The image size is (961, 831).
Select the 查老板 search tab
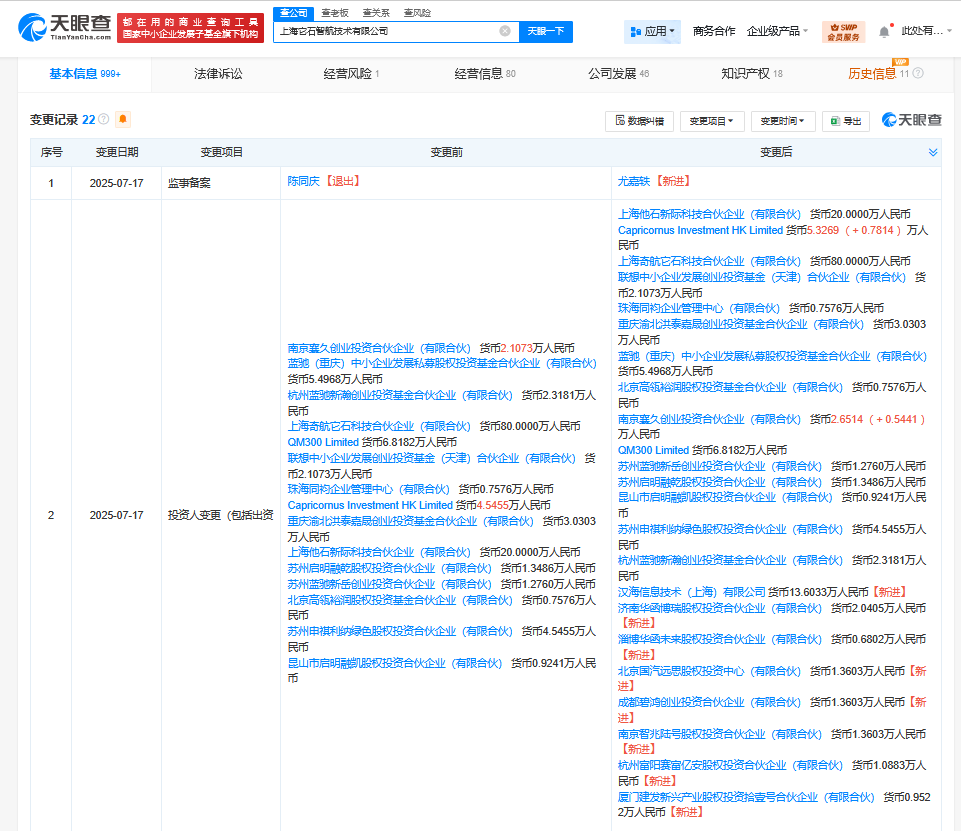[x=335, y=12]
